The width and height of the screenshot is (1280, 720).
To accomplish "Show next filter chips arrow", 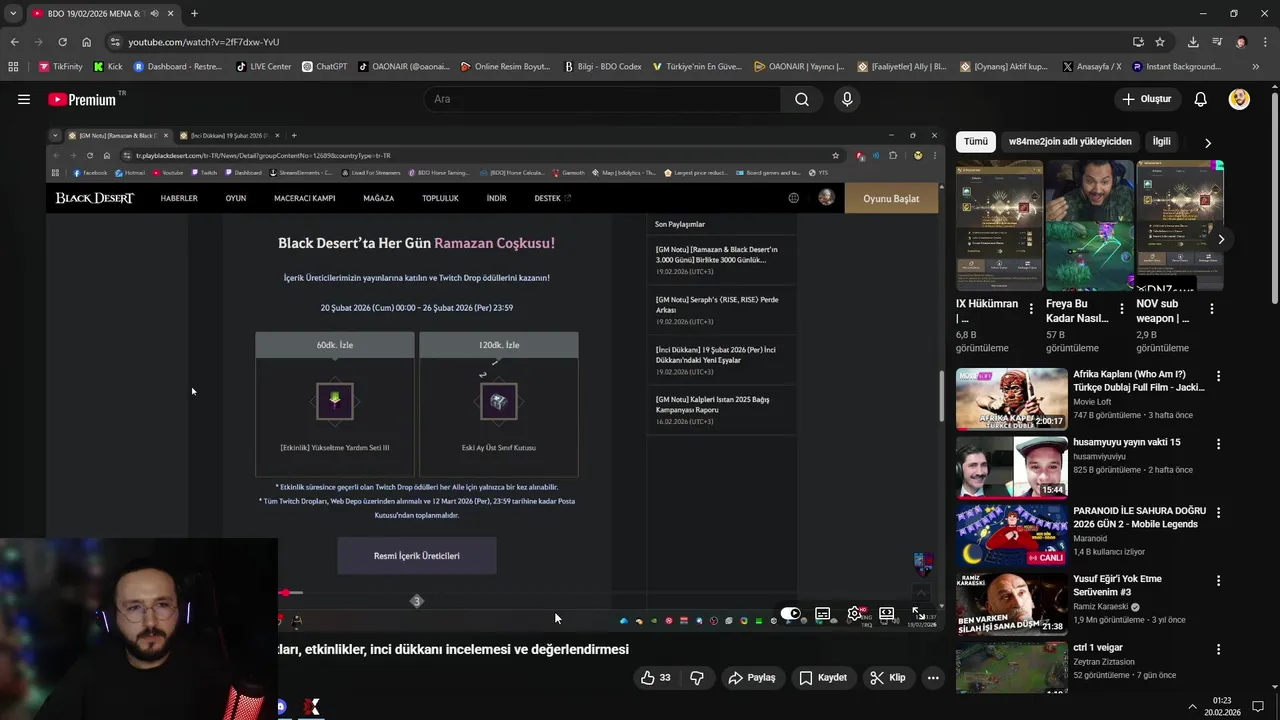I will point(1208,142).
